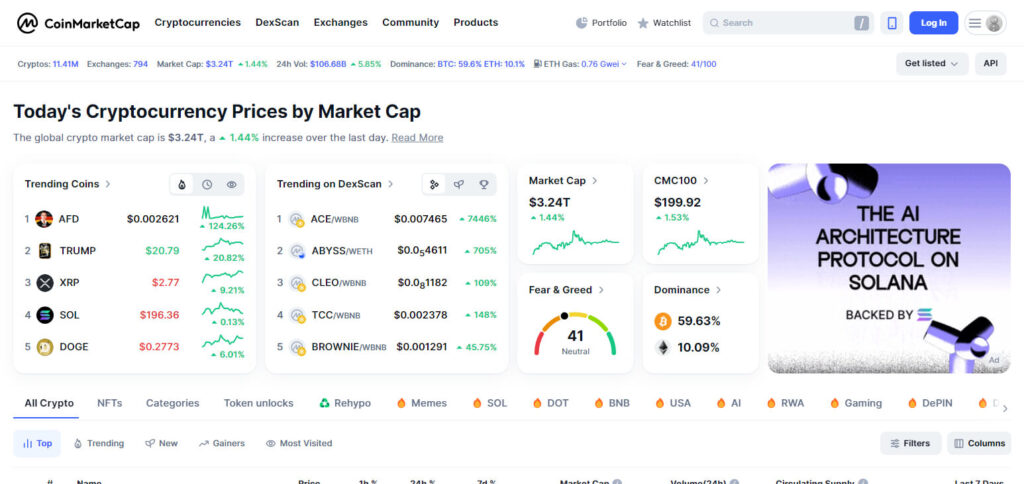The image size is (1024, 484).
Task: Show most visited coins with eye icon
Action: (x=231, y=185)
